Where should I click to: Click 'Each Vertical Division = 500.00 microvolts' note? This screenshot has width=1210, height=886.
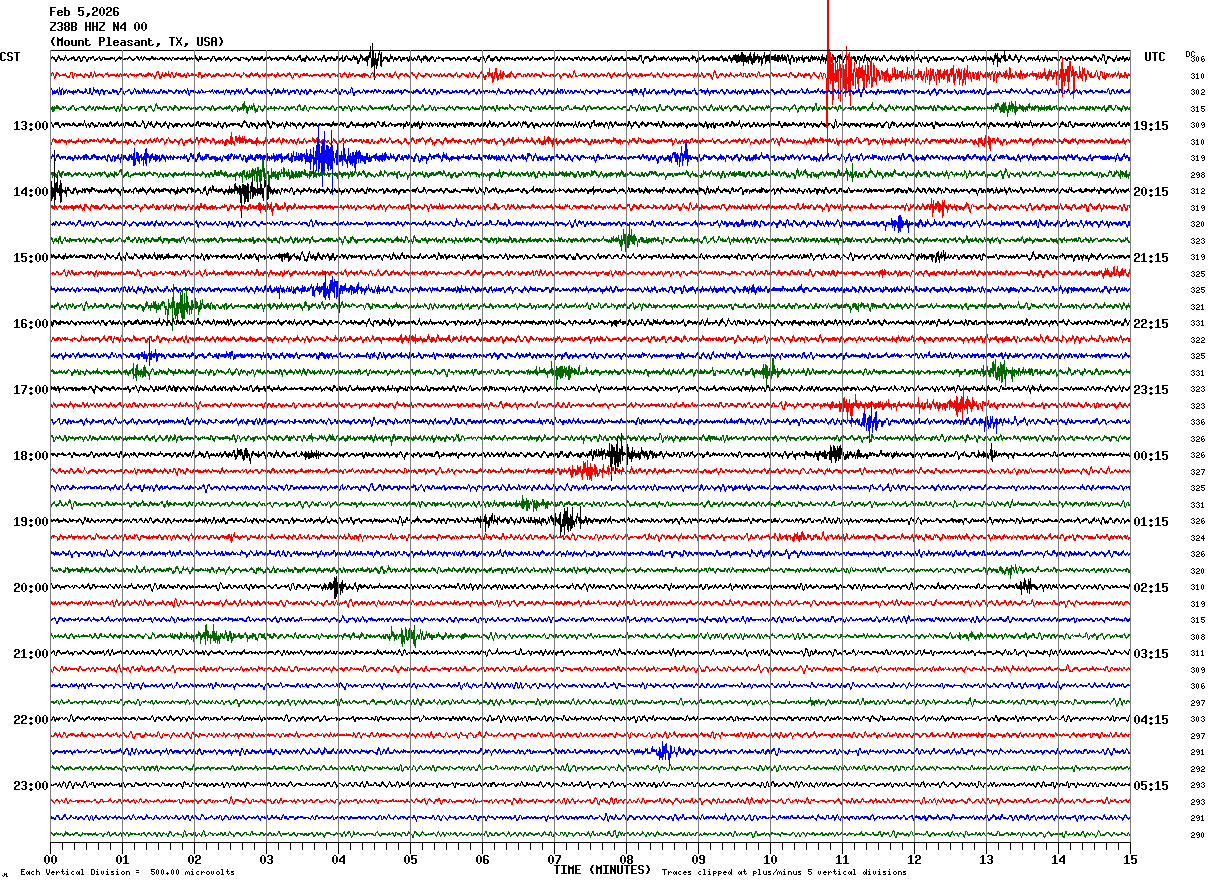click(x=128, y=873)
